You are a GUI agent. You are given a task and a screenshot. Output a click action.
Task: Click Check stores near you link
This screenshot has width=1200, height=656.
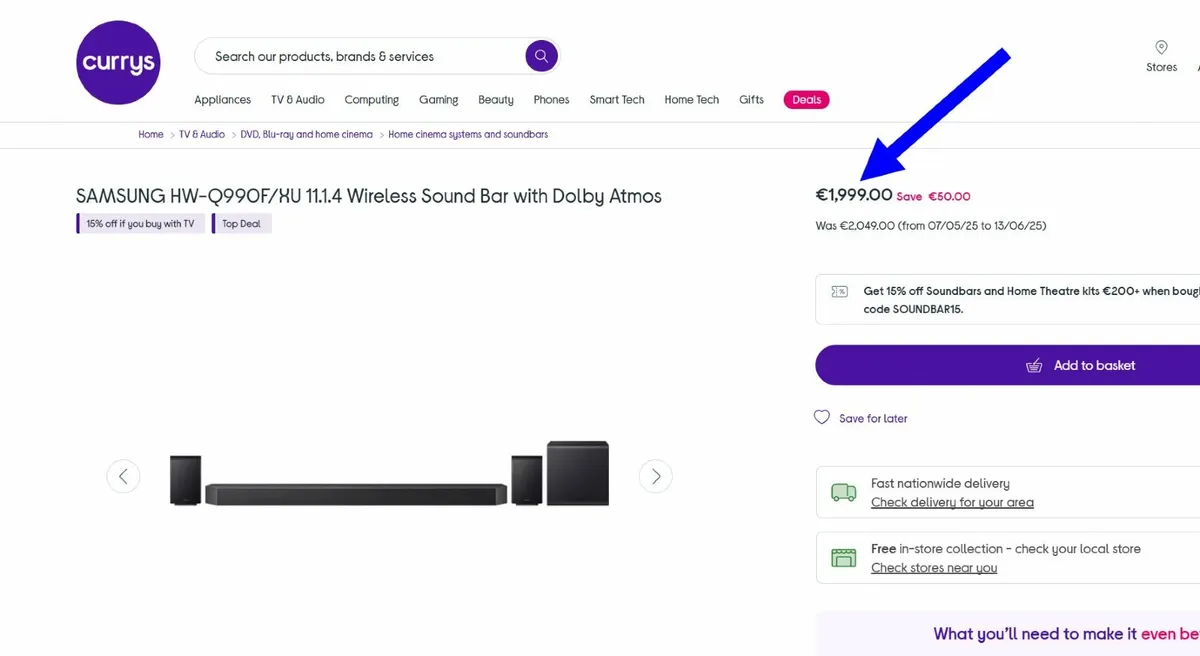[933, 568]
